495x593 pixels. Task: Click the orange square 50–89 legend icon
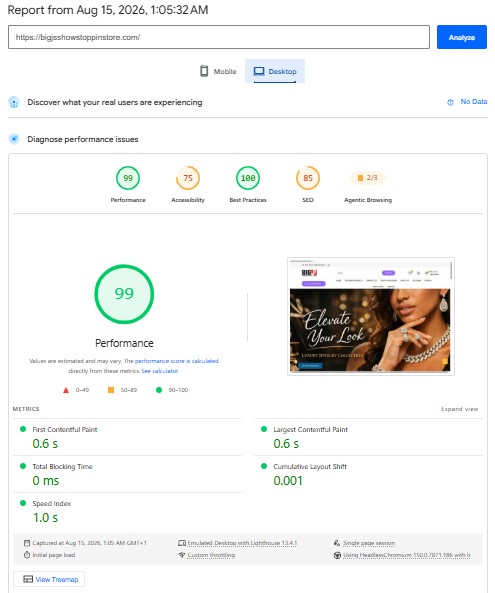click(x=111, y=390)
